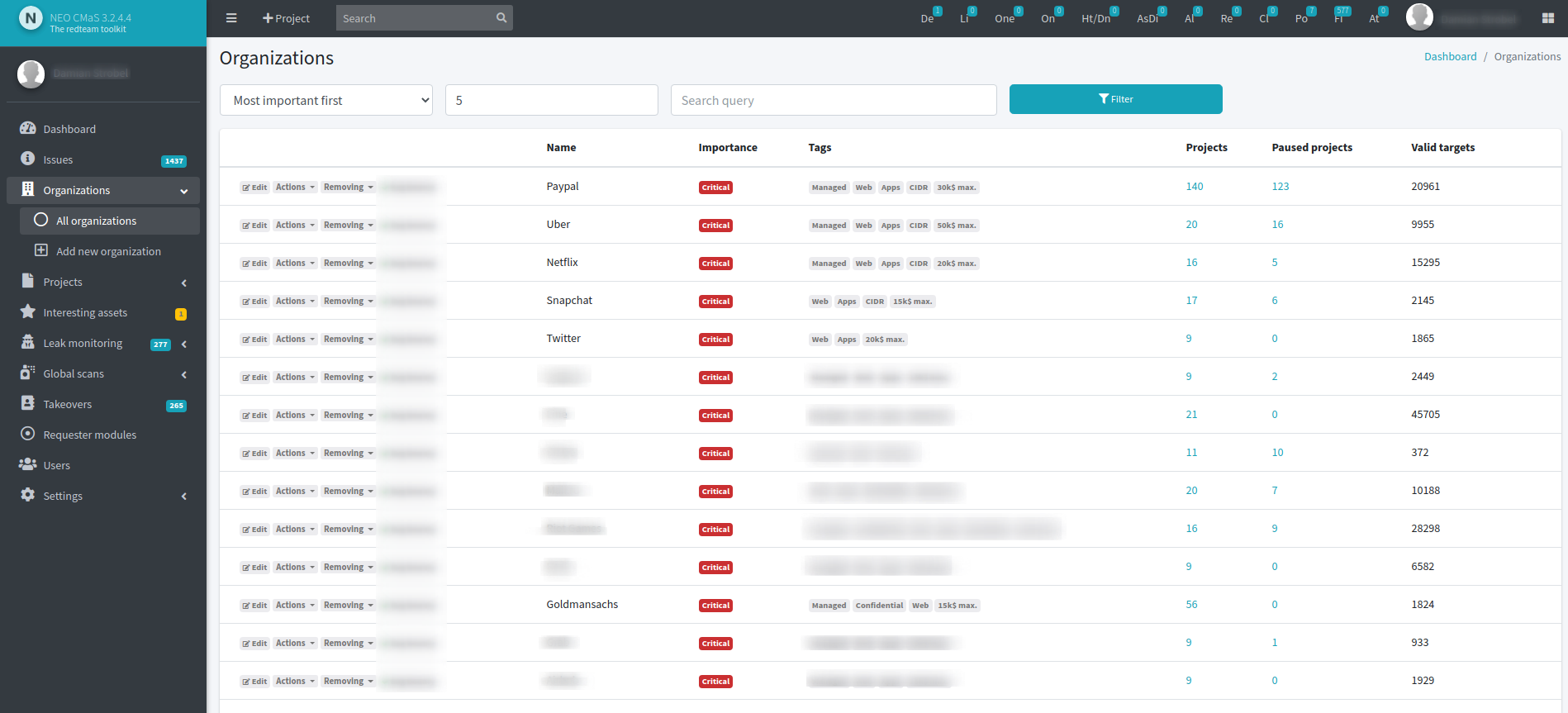Click the Settings gear icon in sidebar

pos(28,495)
